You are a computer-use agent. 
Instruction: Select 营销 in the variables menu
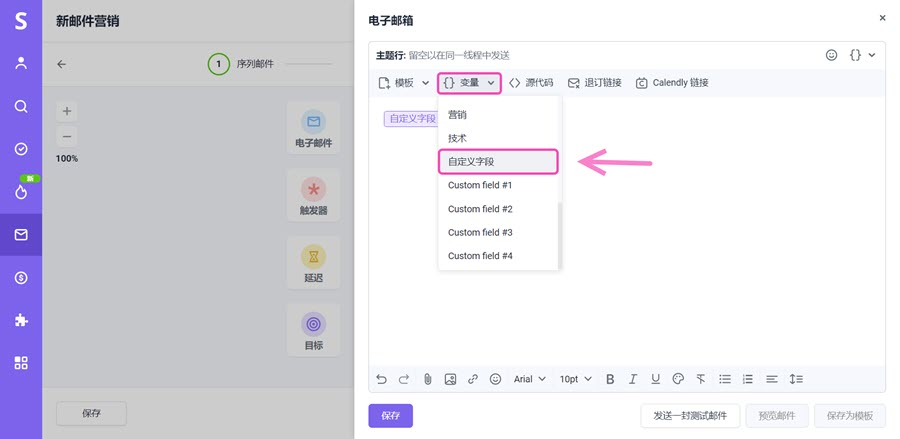click(498, 115)
